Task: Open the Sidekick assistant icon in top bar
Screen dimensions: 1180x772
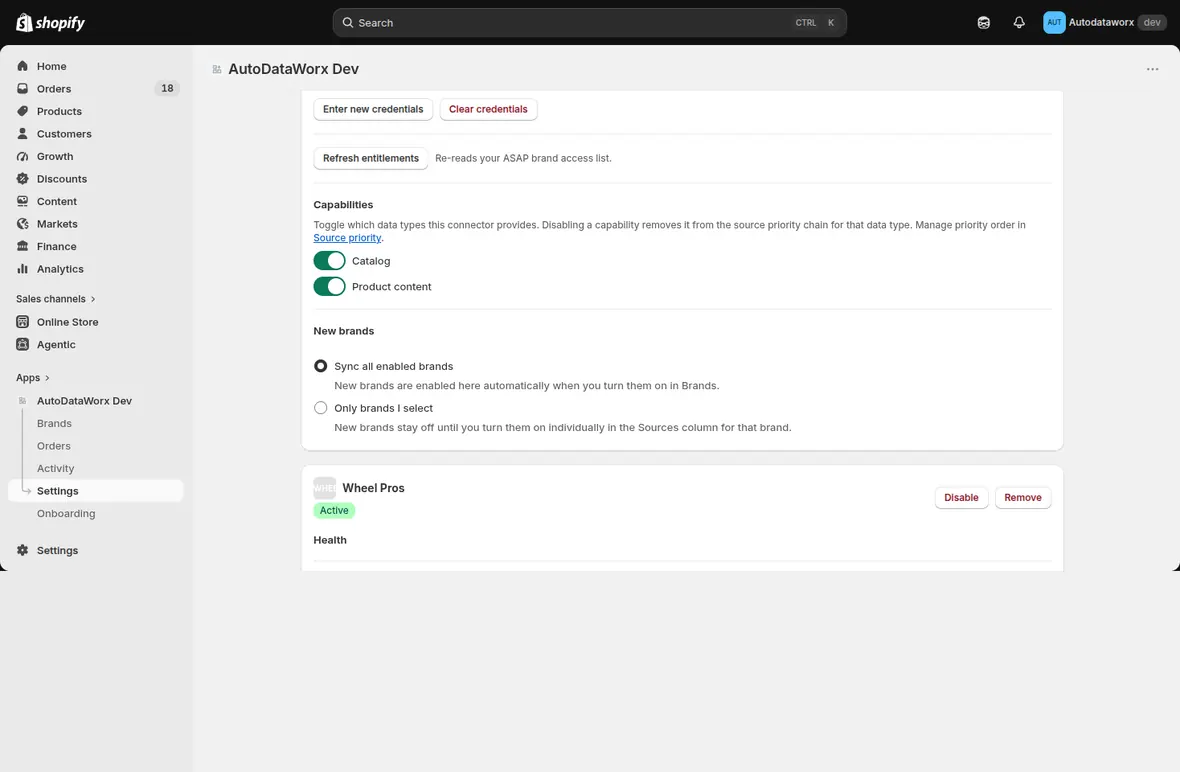Action: tap(984, 23)
